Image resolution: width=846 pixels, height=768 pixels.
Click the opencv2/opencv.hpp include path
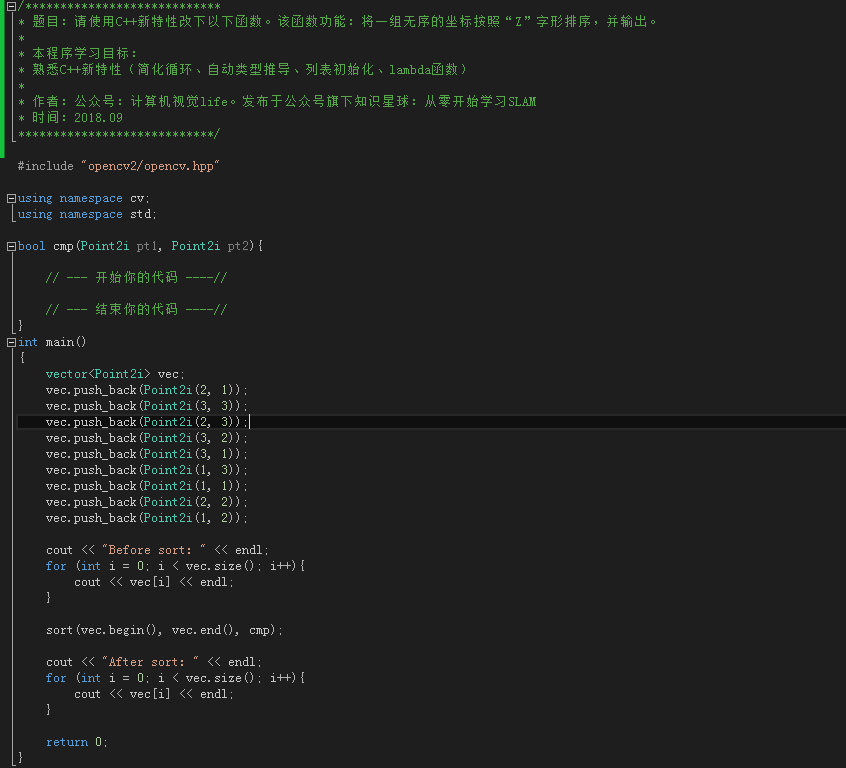(150, 166)
